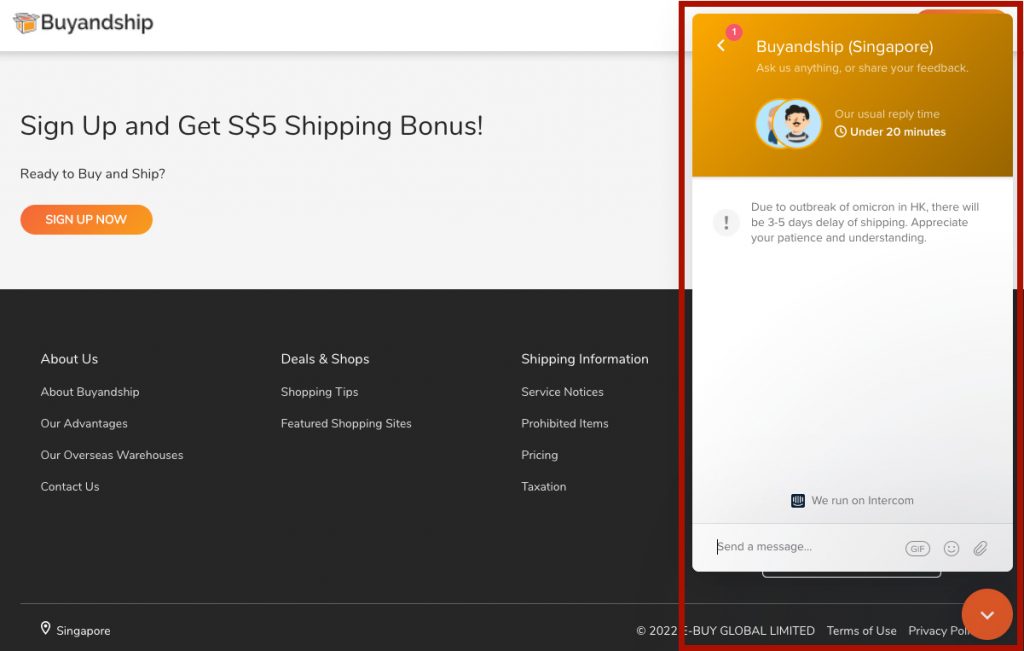Open the emoji picker in chat
The height and width of the screenshot is (651, 1024).
[951, 548]
